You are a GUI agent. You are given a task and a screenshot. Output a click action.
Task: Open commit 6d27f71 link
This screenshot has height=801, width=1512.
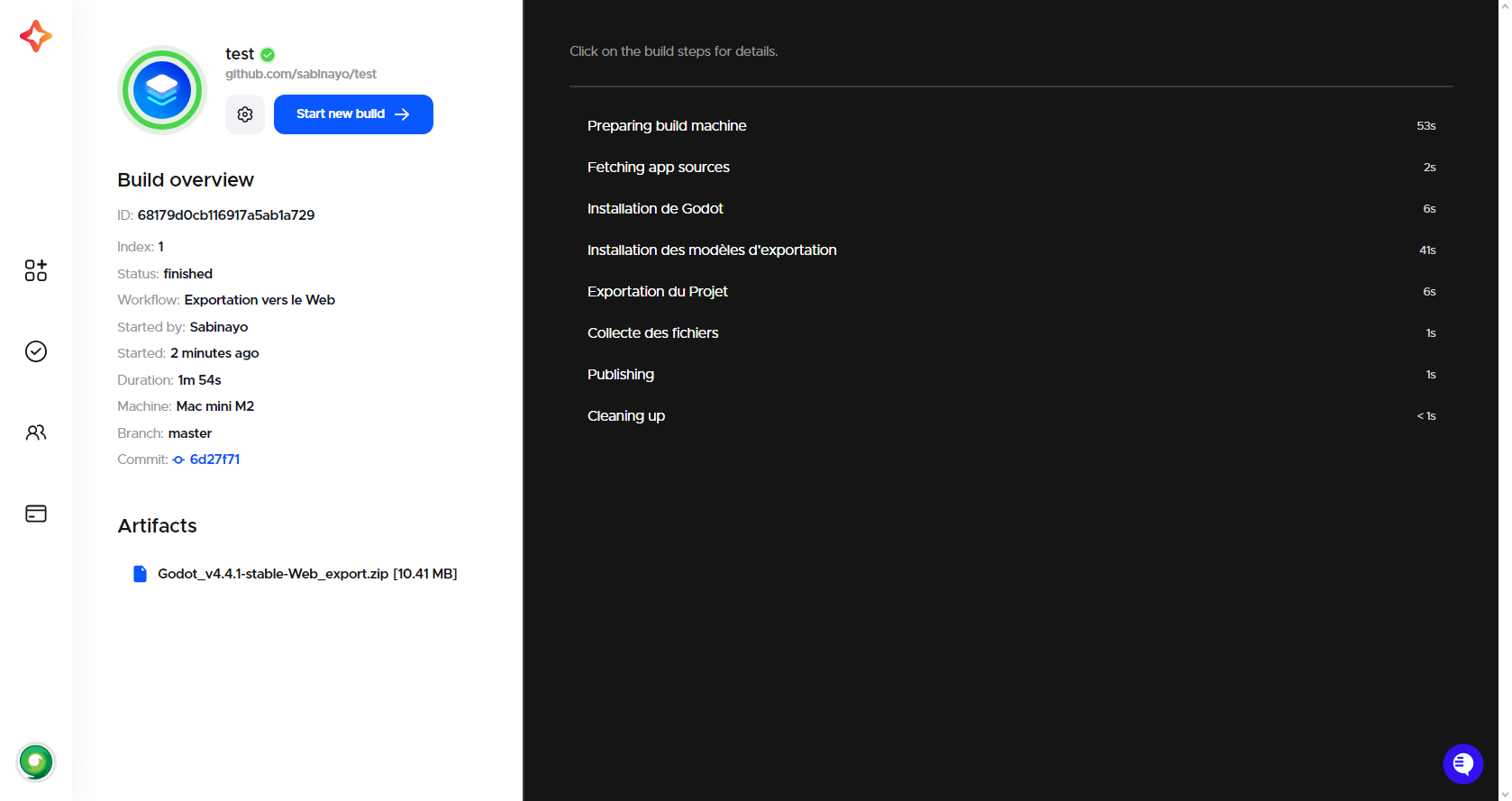click(x=214, y=460)
